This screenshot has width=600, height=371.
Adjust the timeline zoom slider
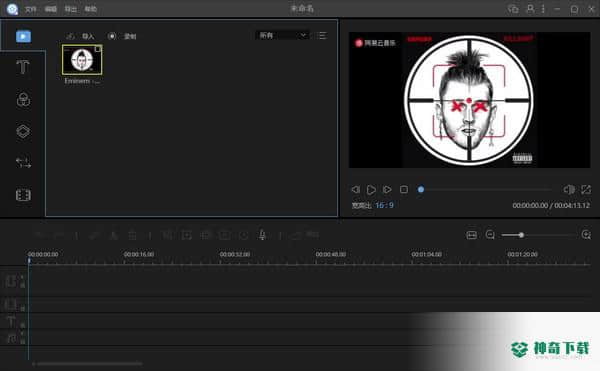pos(539,235)
